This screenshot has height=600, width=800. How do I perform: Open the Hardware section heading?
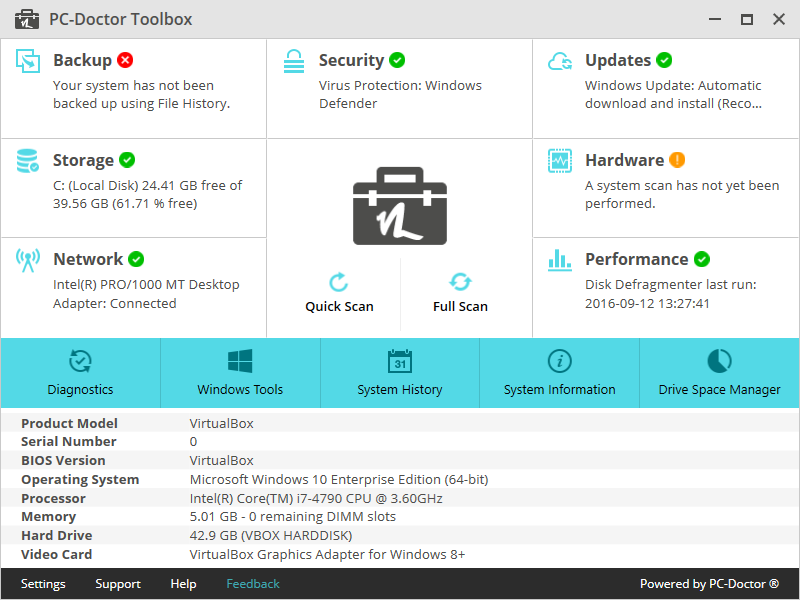point(624,160)
